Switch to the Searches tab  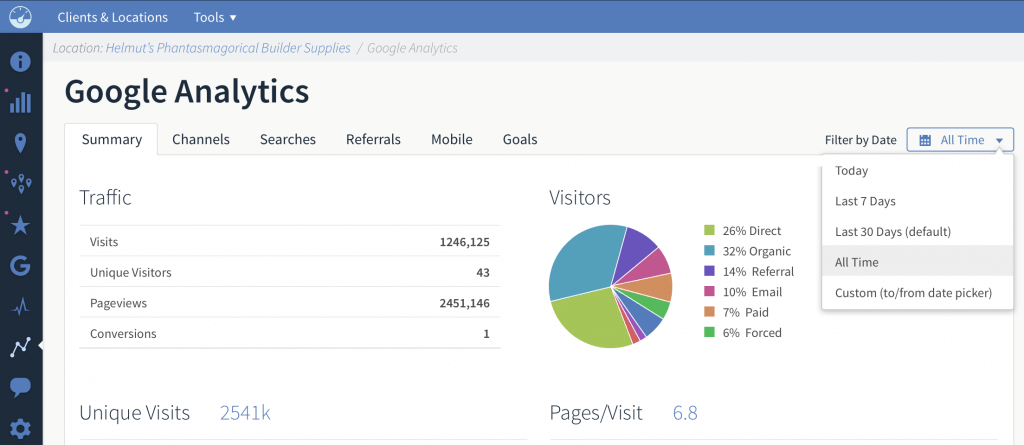point(288,139)
